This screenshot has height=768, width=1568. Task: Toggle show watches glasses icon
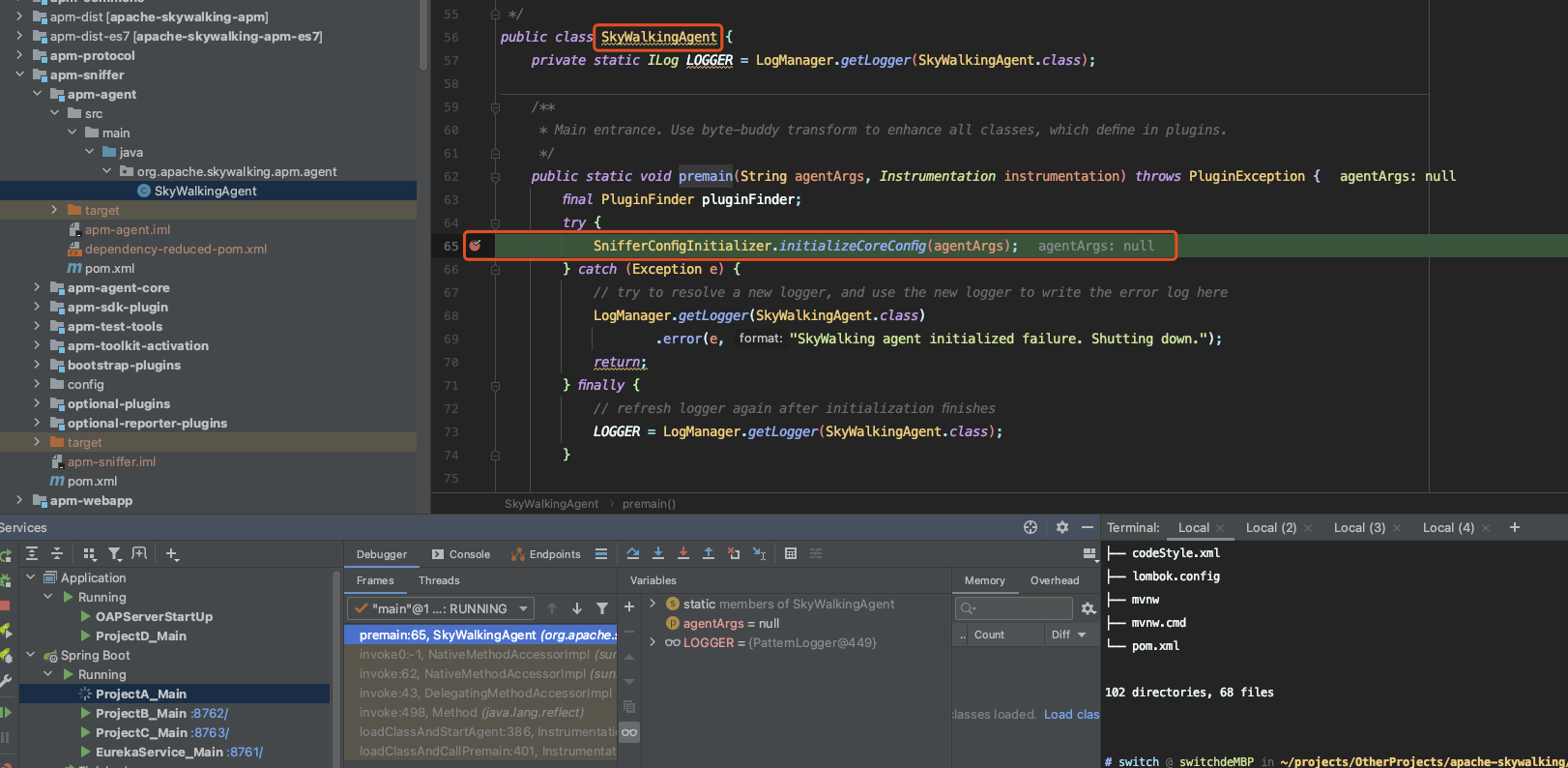[629, 732]
